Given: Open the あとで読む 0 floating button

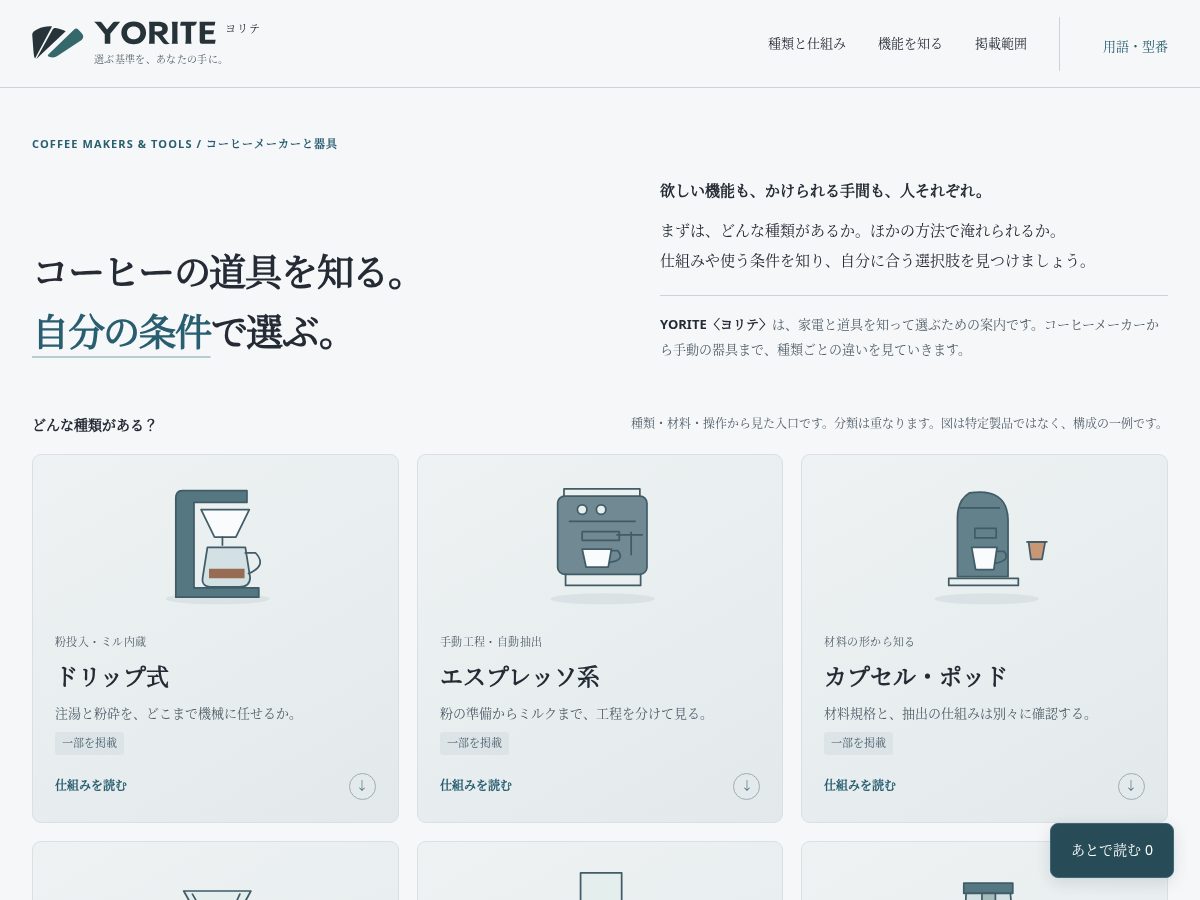Looking at the screenshot, I should (1112, 850).
